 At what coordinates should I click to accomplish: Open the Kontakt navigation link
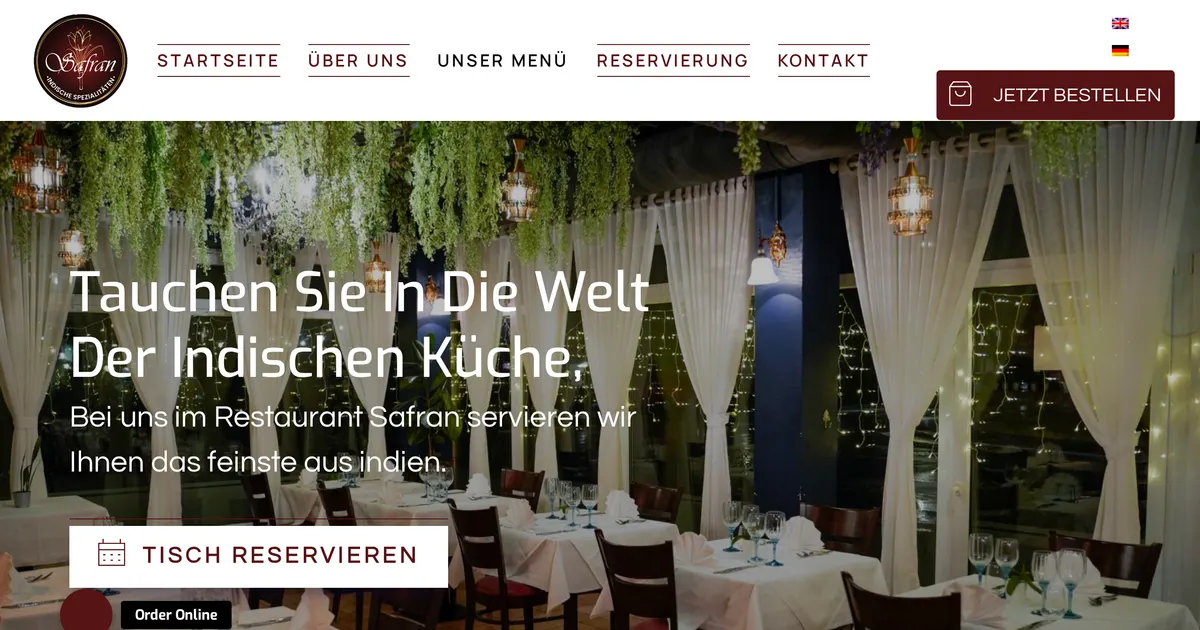pyautogui.click(x=823, y=60)
